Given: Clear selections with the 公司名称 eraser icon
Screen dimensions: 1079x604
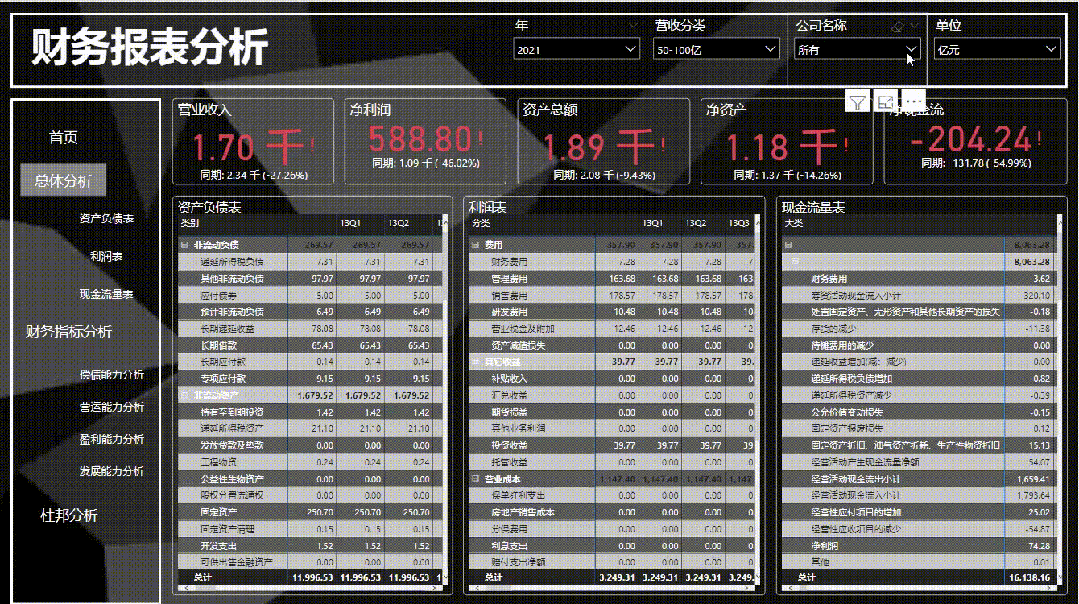Looking at the screenshot, I should [x=897, y=26].
